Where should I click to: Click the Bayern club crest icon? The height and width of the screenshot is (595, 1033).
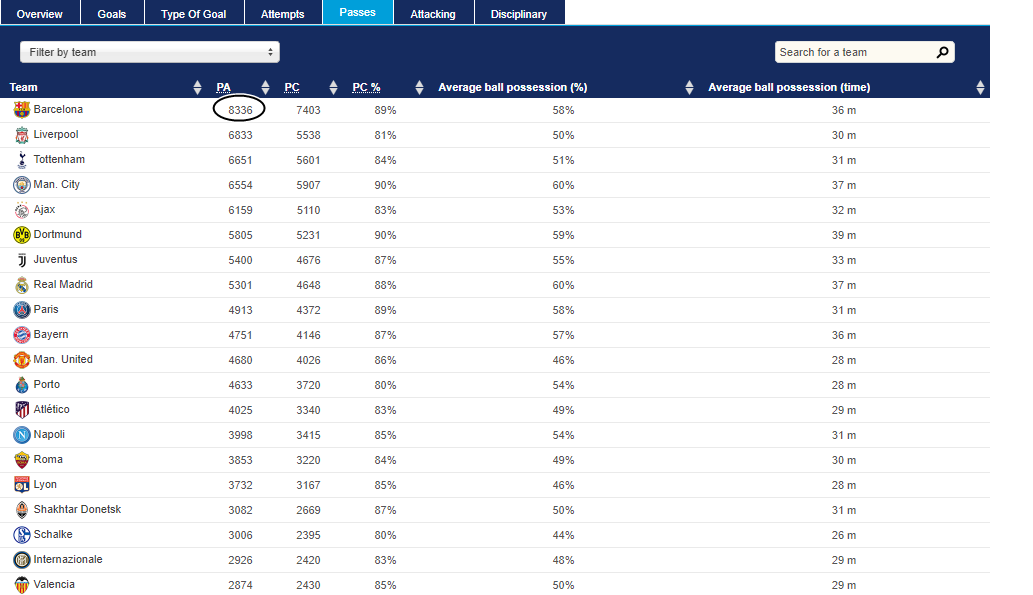(x=22, y=335)
